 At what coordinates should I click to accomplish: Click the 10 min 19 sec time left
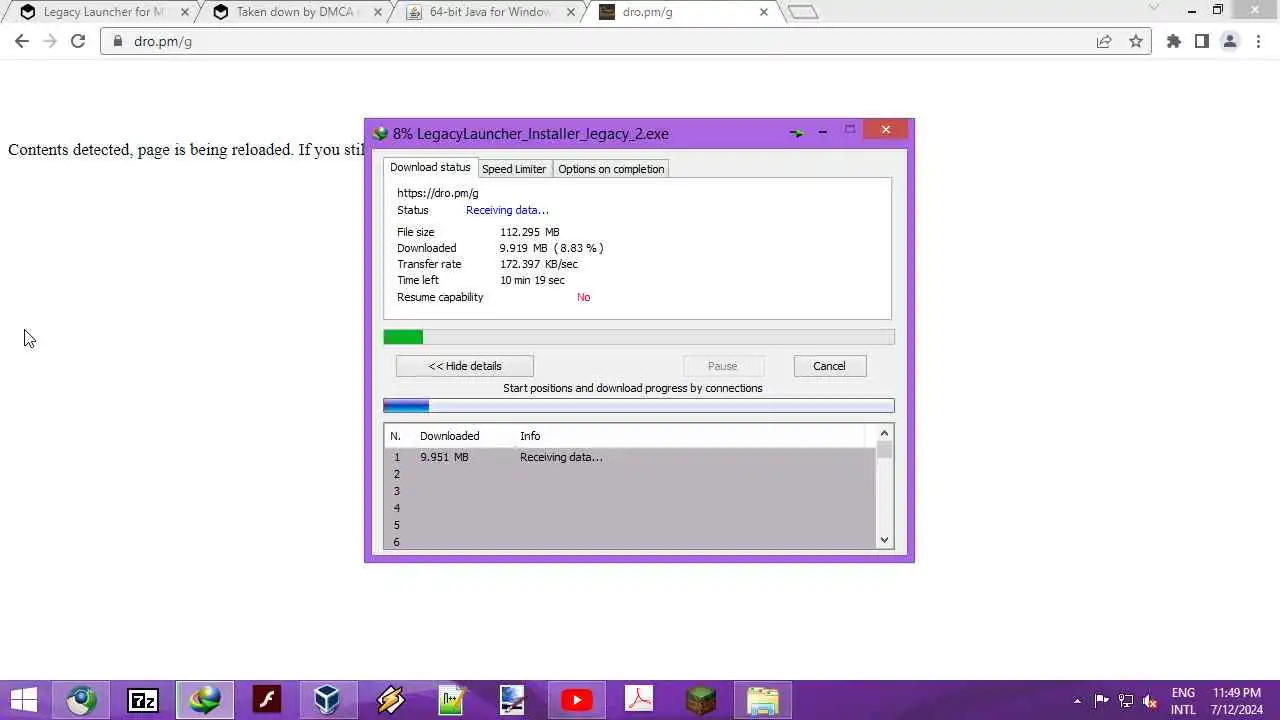[532, 280]
